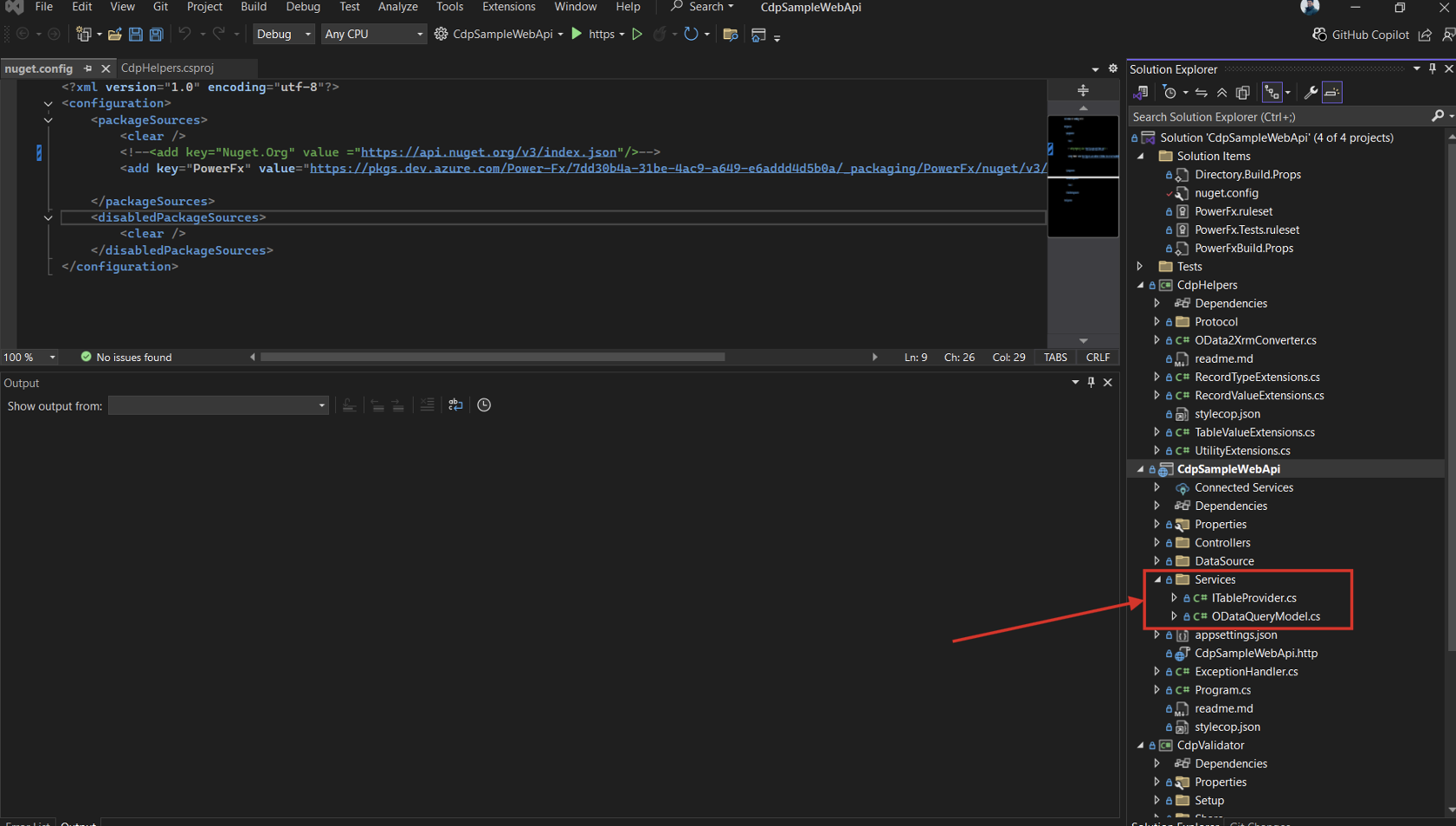Open the Any CPU platform dropdown
The height and width of the screenshot is (826, 1456).
pos(374,35)
